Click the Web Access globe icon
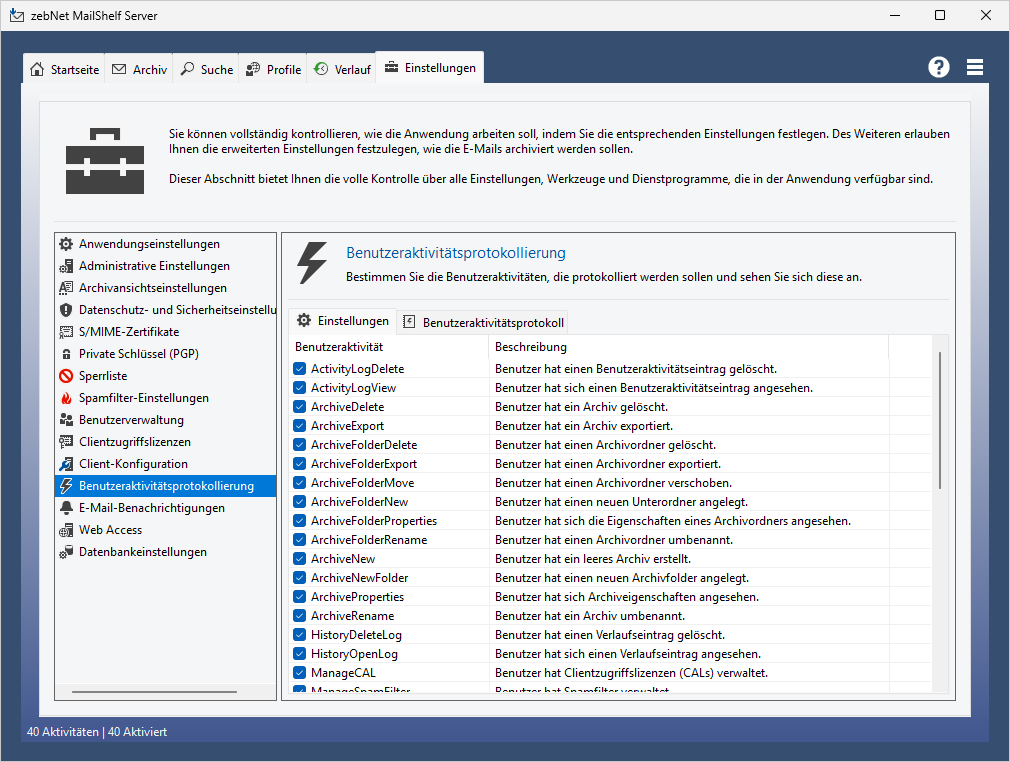The height and width of the screenshot is (762, 1010). click(66, 530)
